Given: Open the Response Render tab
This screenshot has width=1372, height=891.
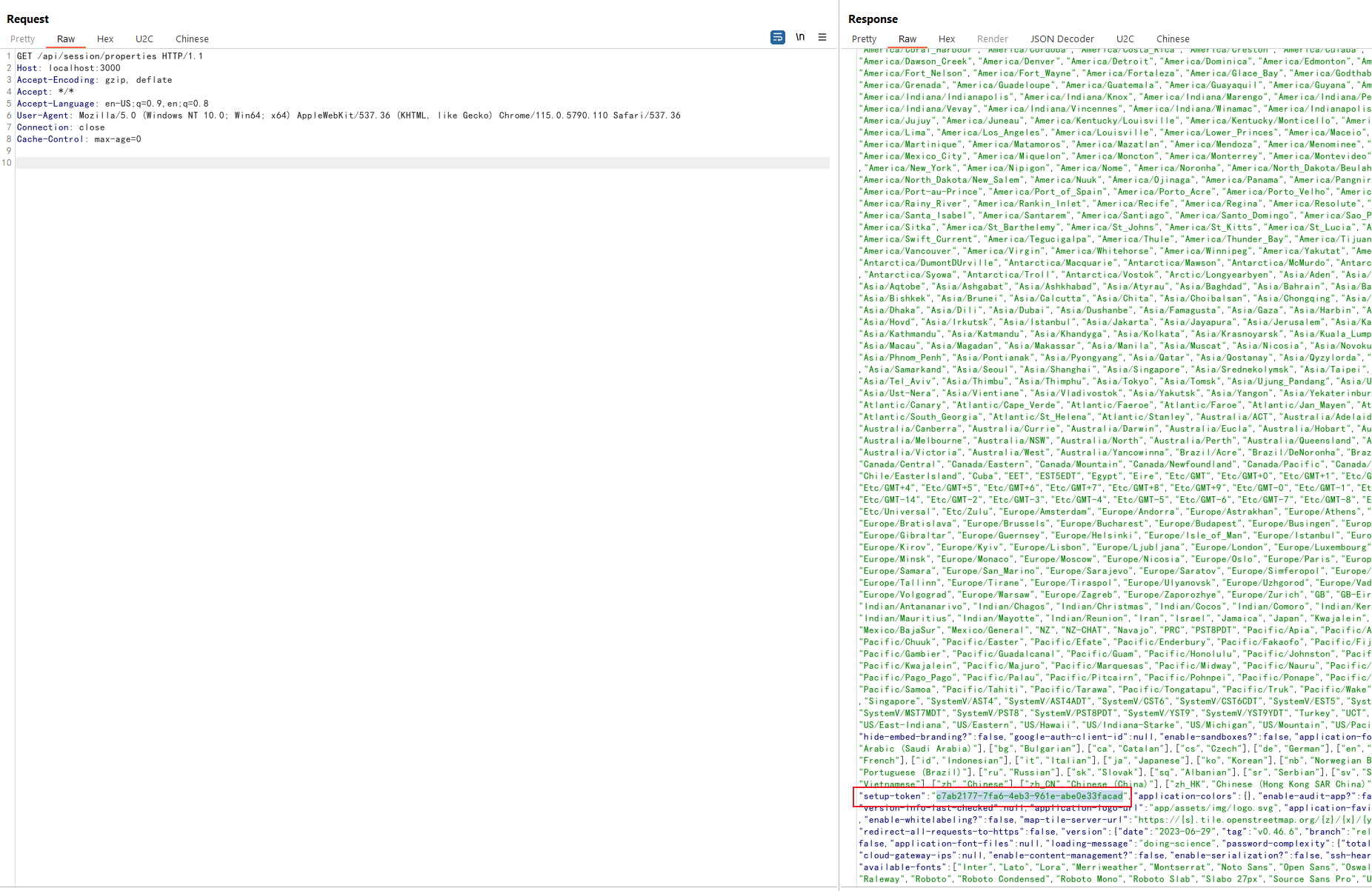Looking at the screenshot, I should [993, 39].
